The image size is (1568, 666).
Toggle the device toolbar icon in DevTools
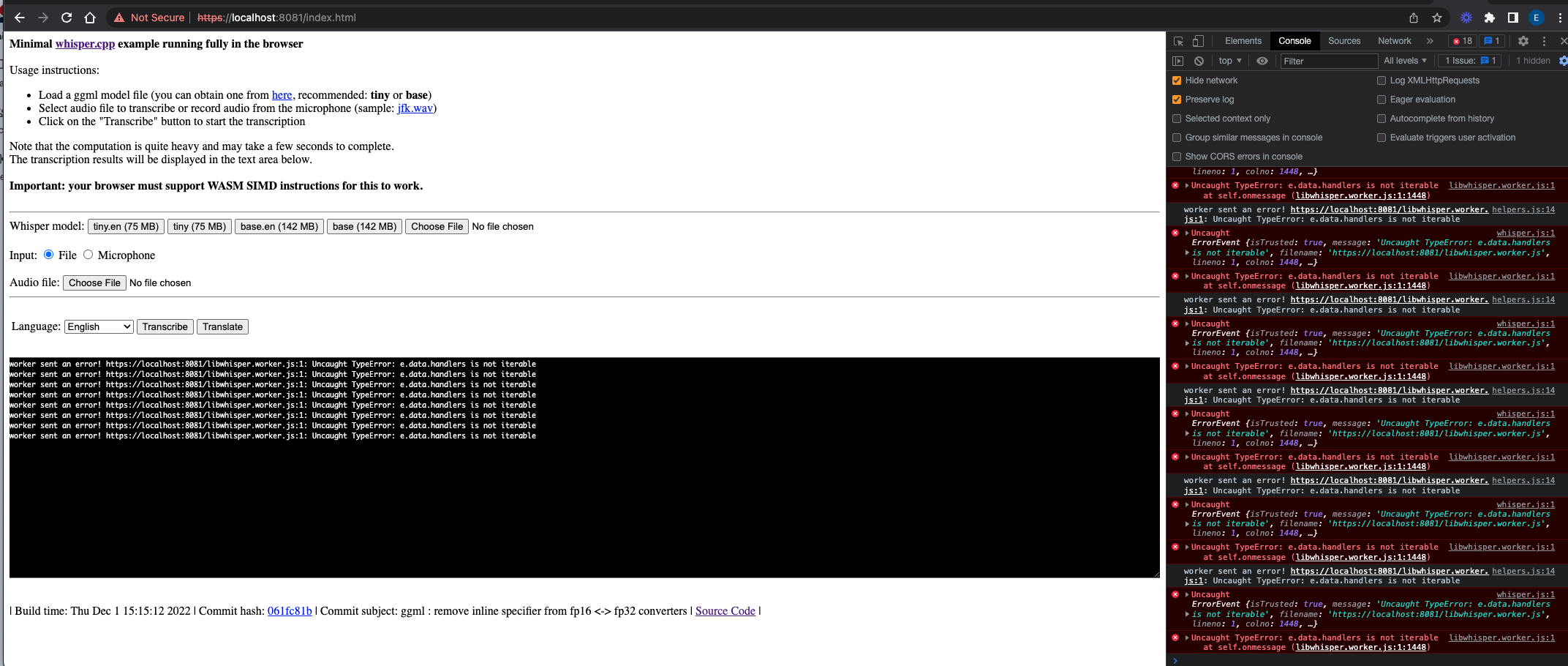coord(1198,41)
